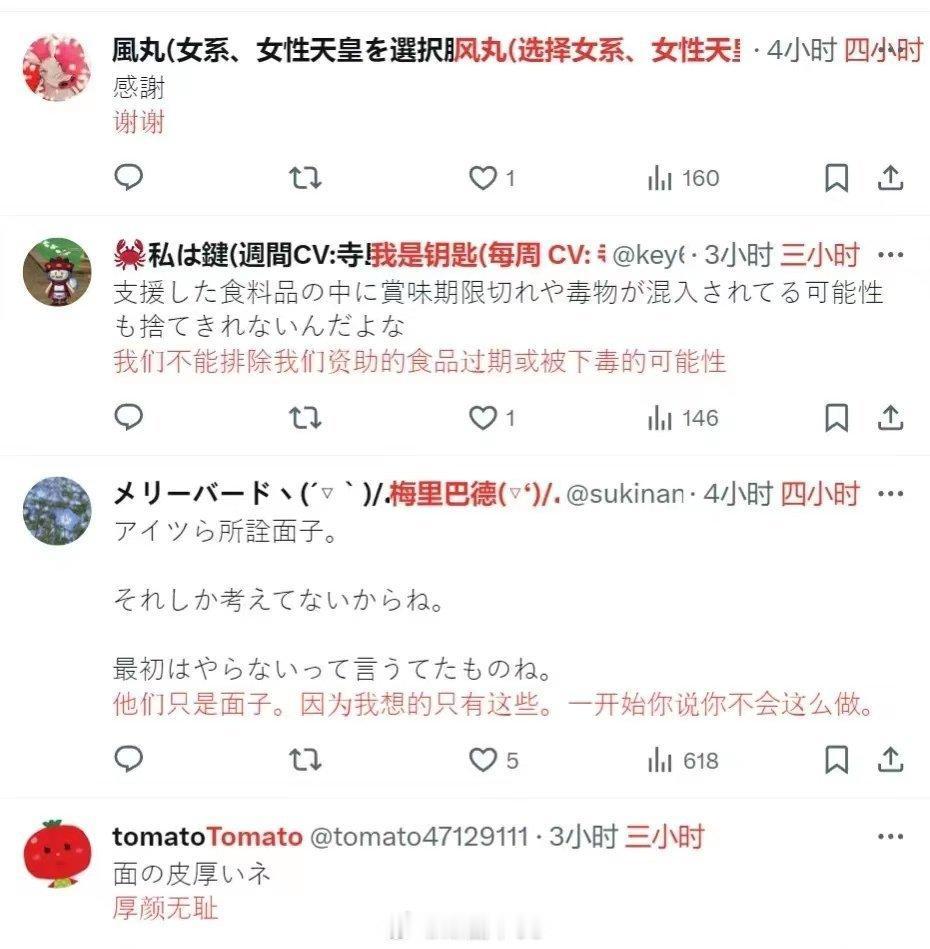This screenshot has width=930, height=949.
Task: View analytics showing 618 views
Action: 683,760
